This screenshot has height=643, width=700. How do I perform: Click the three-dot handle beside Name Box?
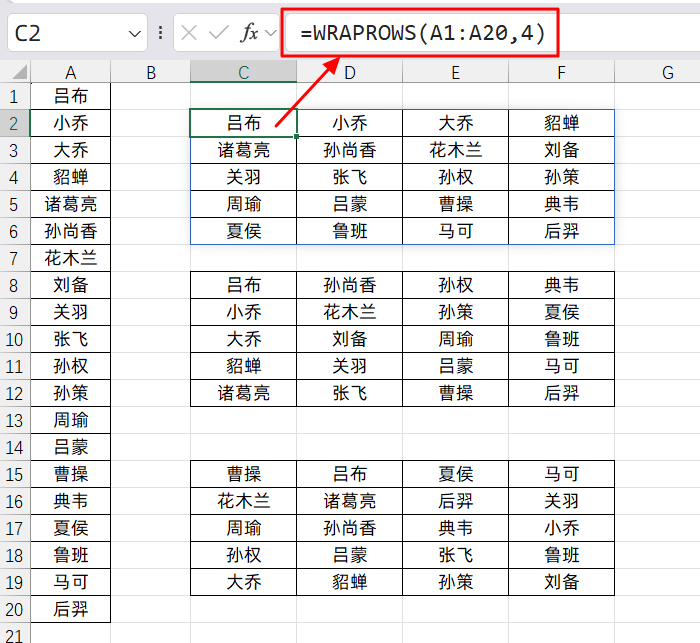[160, 33]
